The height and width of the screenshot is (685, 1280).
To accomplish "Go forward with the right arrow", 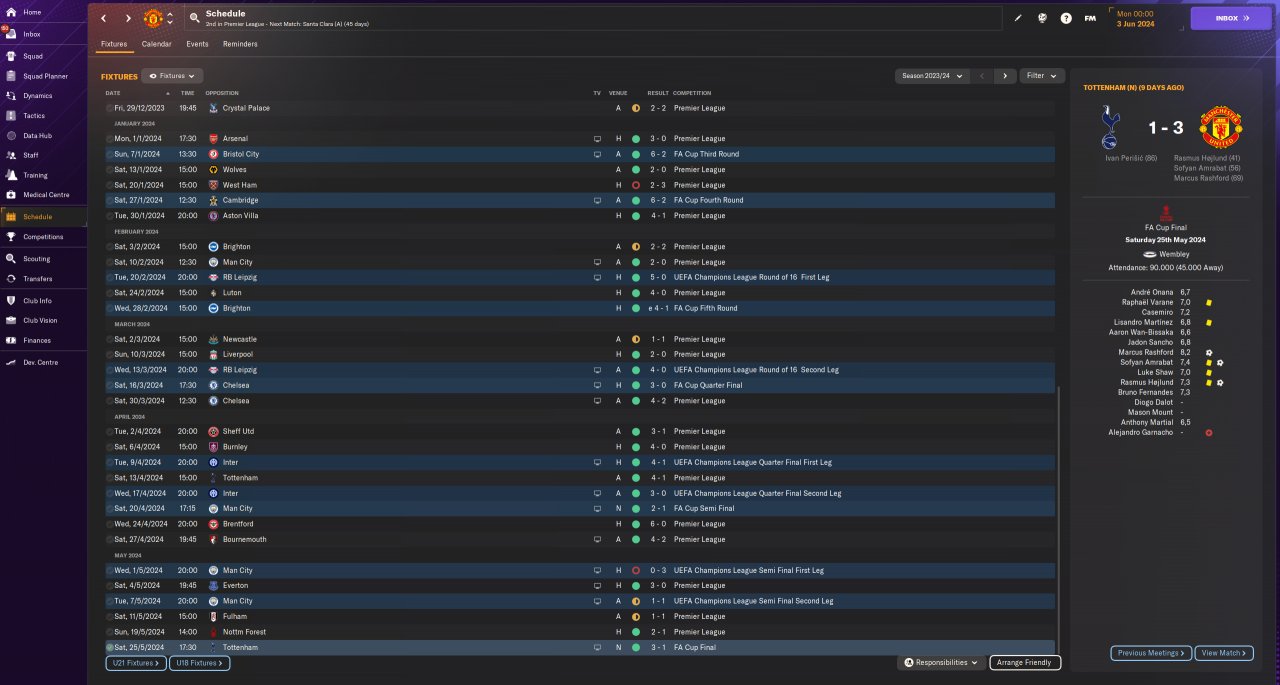I will [x=128, y=18].
